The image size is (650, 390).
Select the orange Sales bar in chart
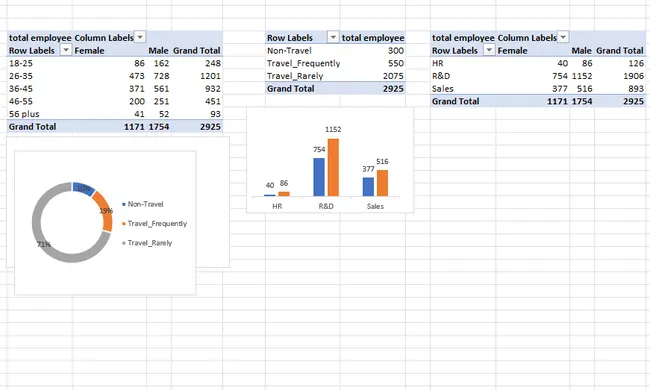click(x=383, y=183)
